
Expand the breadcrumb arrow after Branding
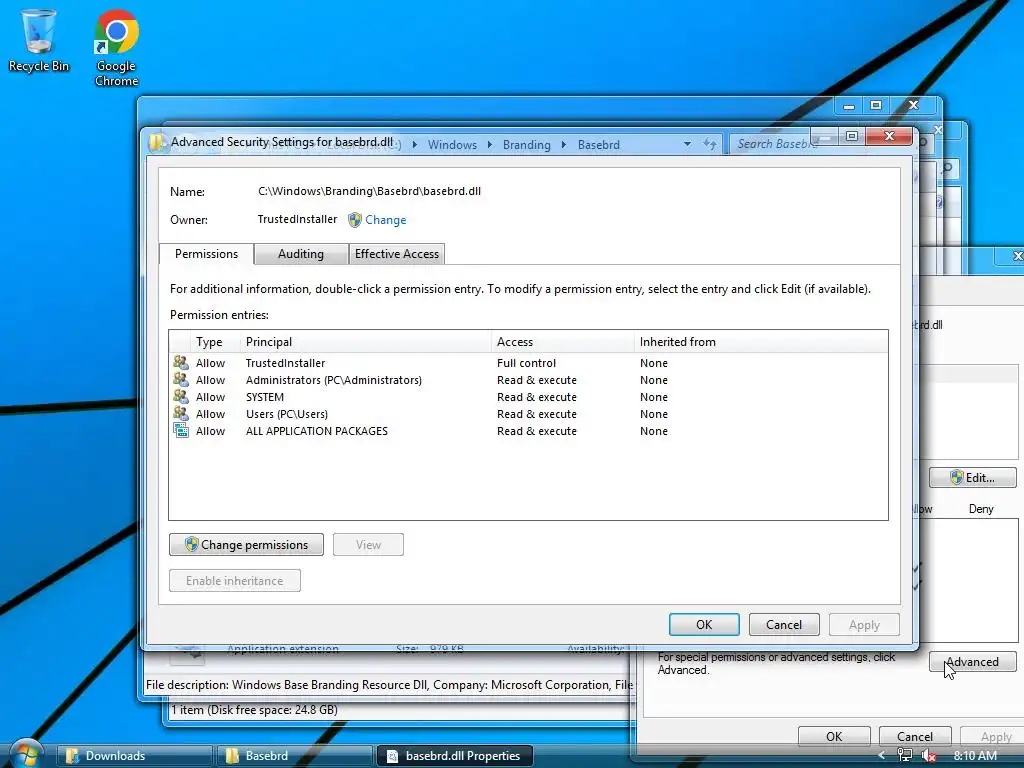pyautogui.click(x=564, y=145)
